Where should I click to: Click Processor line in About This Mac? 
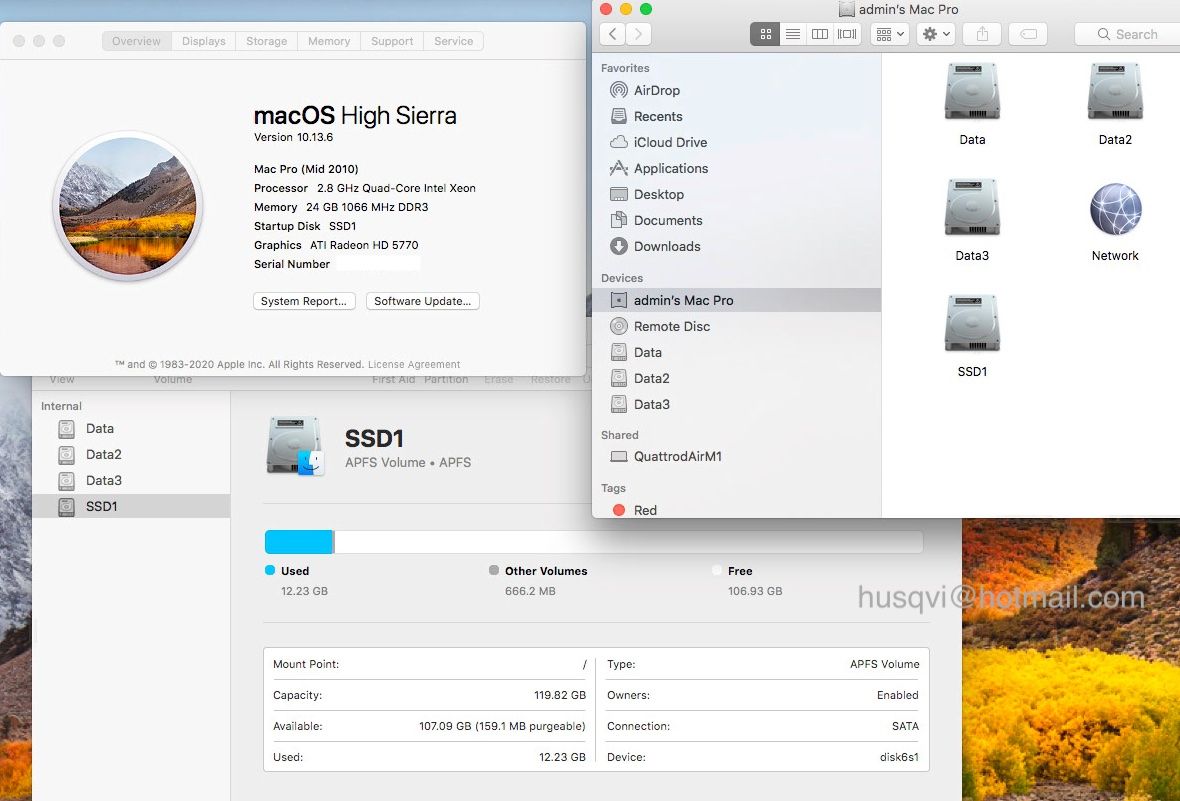365,188
